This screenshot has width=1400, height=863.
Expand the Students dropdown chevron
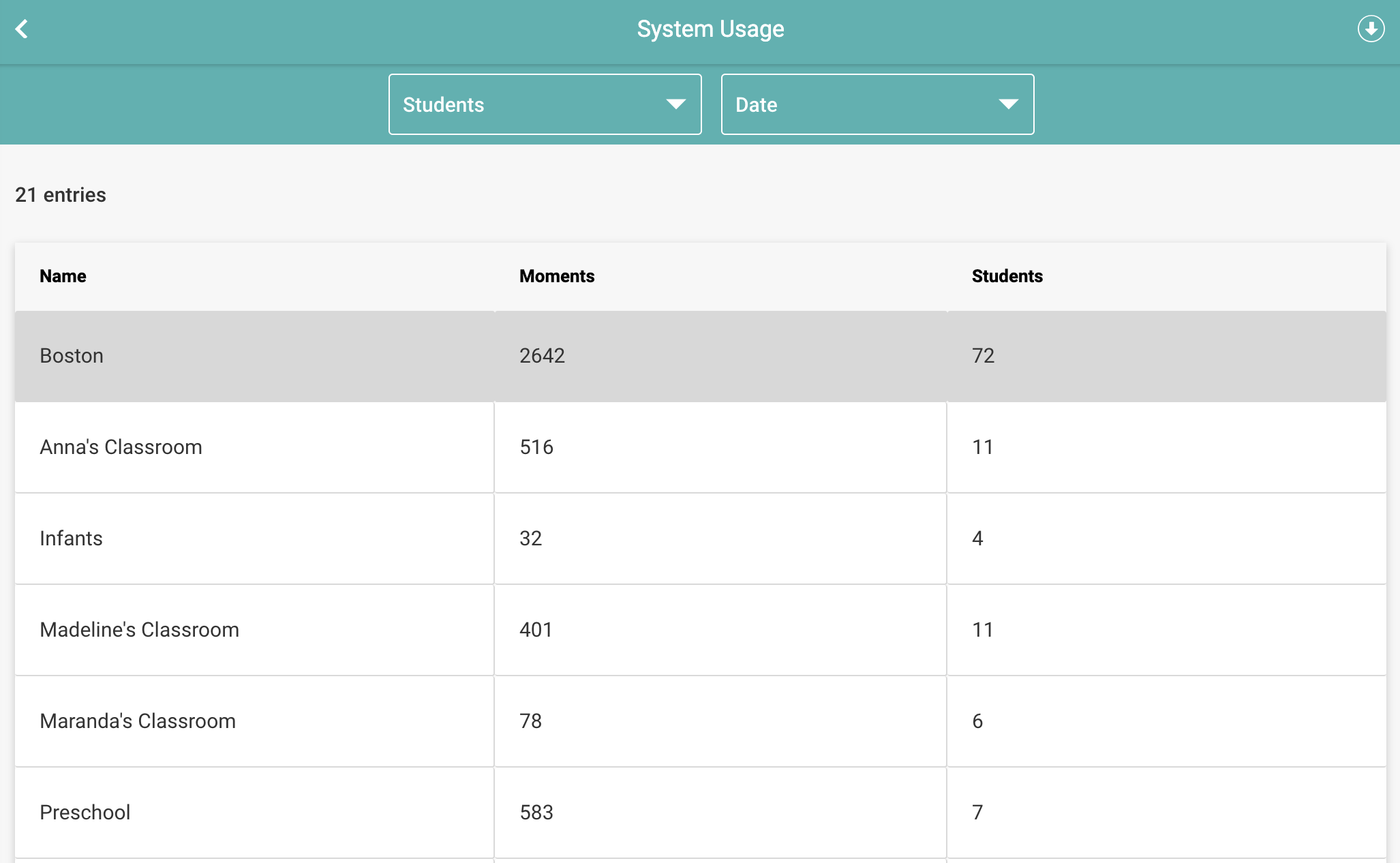(675, 104)
